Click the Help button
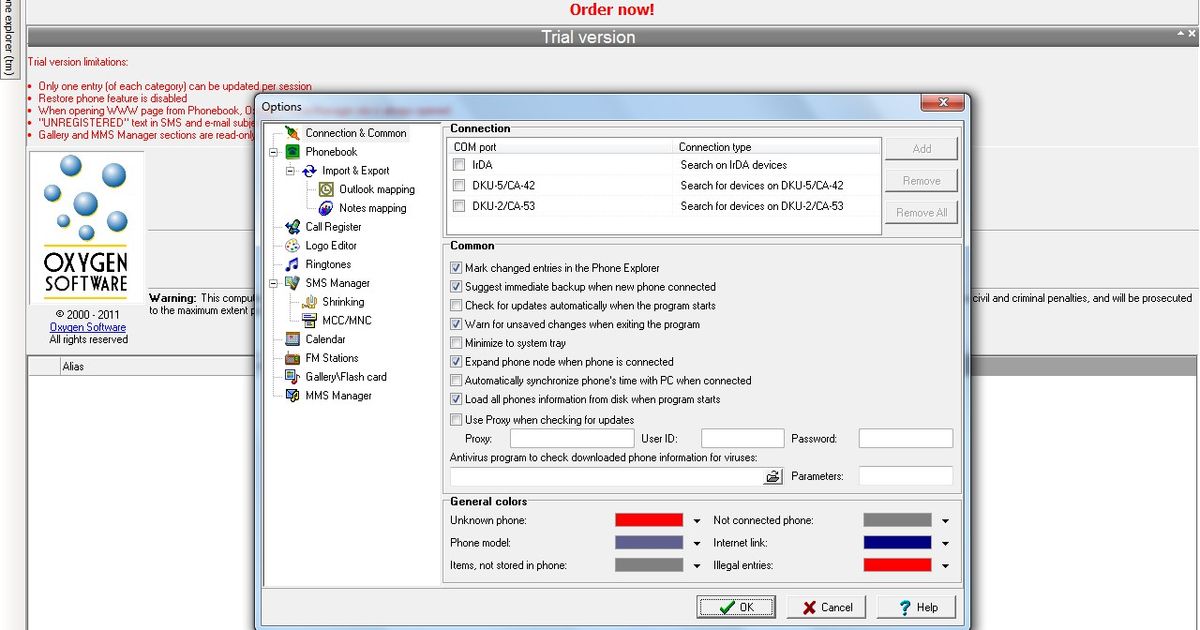 point(916,607)
